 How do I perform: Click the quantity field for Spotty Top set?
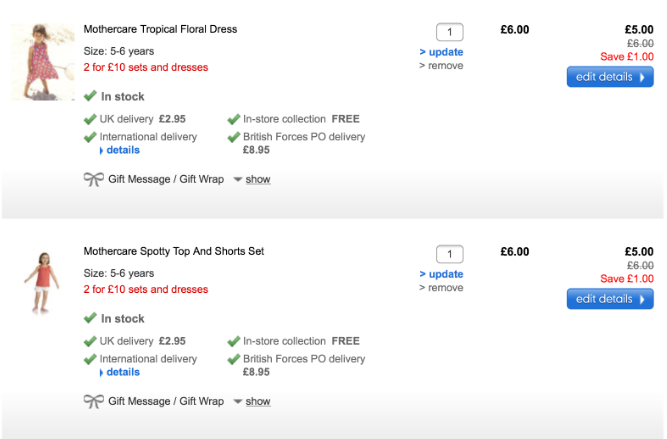[x=450, y=254]
